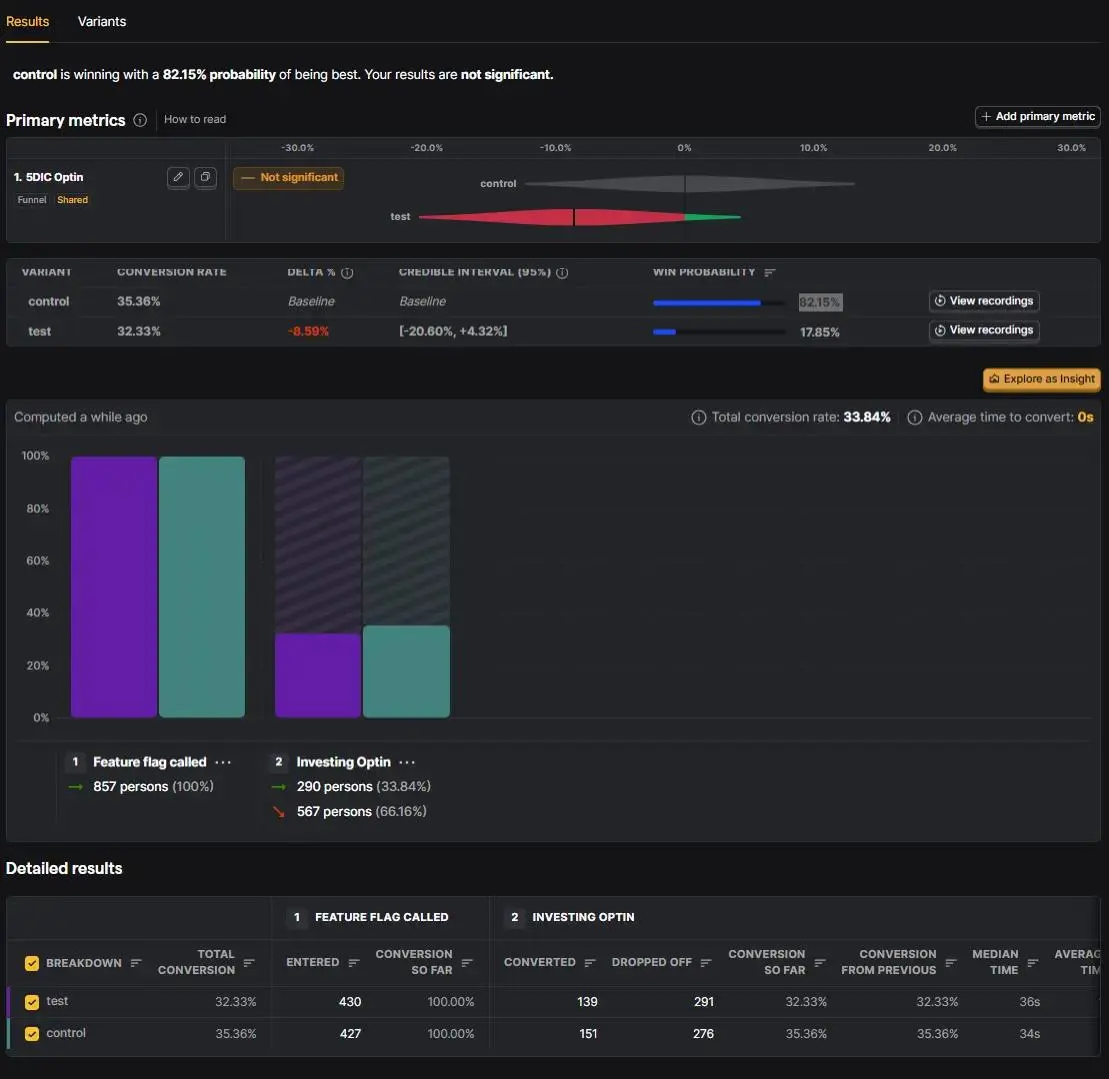Click the info icon next to Primary metrics
This screenshot has width=1109, height=1079.
point(140,120)
